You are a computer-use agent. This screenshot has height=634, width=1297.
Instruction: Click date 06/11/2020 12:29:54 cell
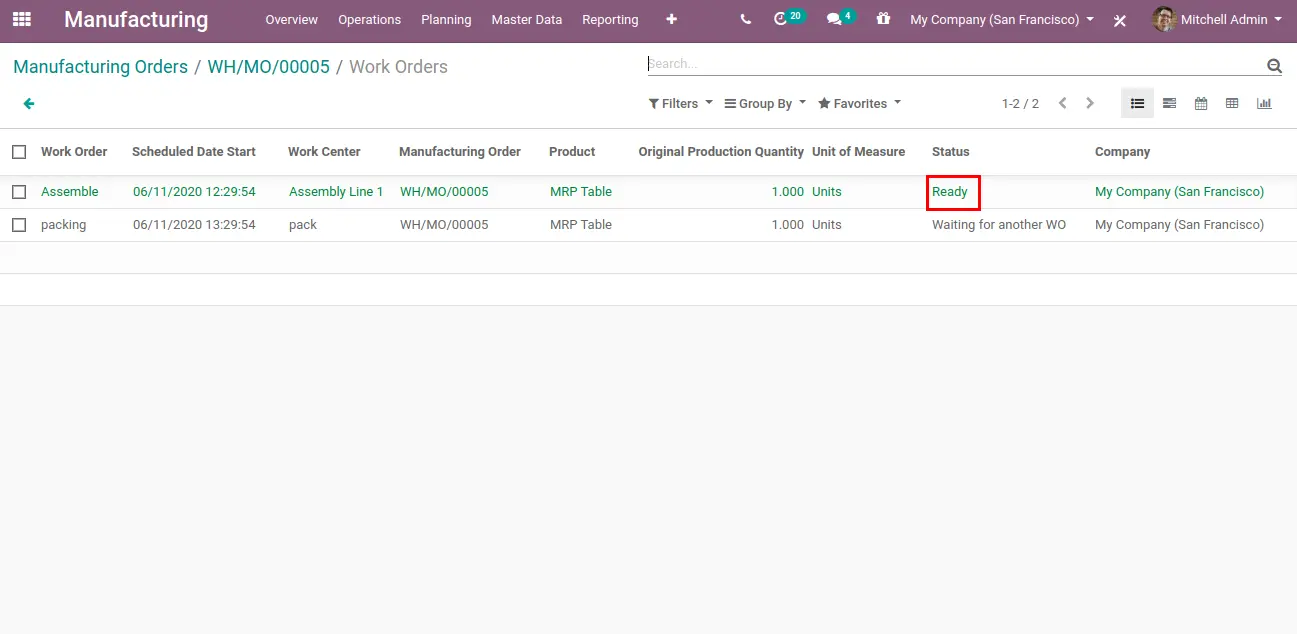click(194, 192)
